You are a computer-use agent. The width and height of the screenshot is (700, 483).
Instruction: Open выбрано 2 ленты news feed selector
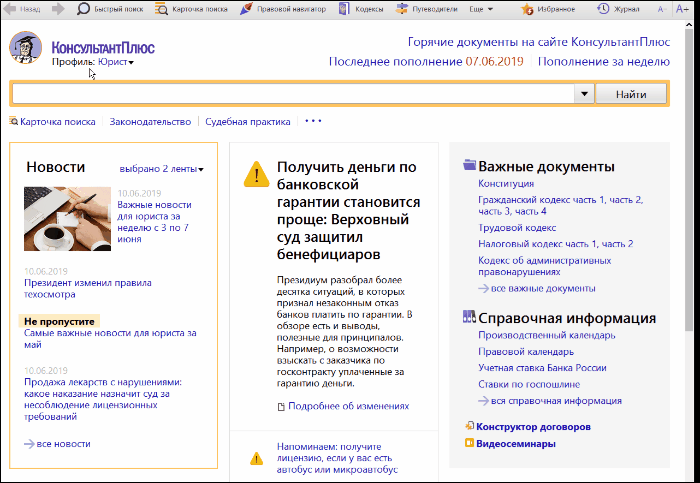pyautogui.click(x=161, y=169)
